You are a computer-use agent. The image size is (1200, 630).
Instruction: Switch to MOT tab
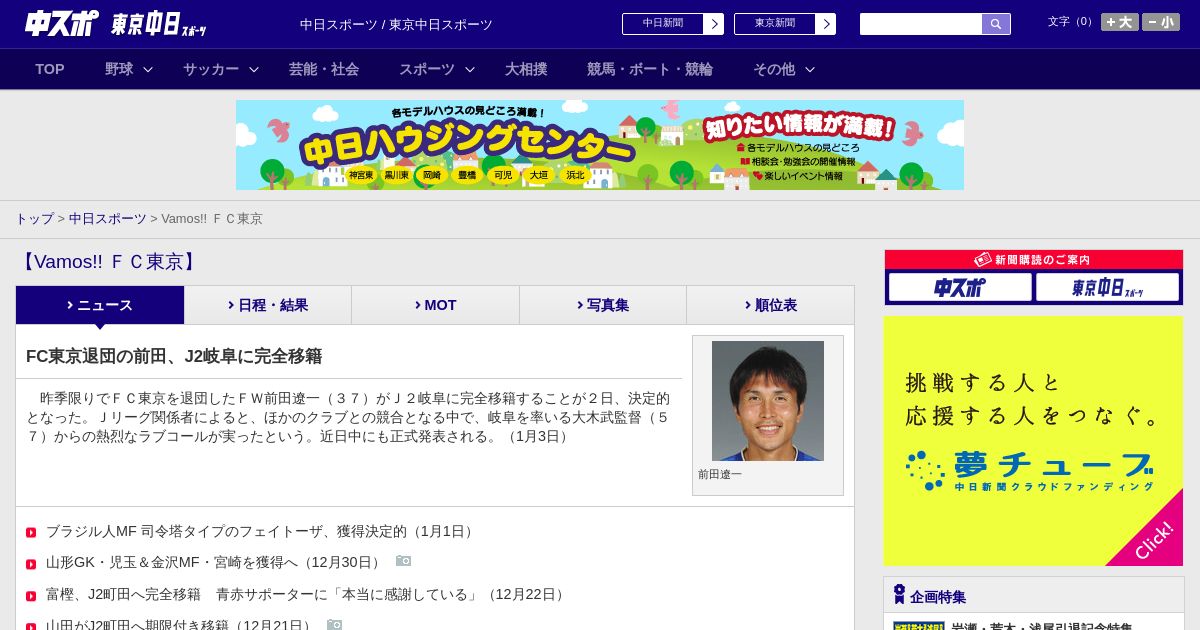tap(435, 305)
